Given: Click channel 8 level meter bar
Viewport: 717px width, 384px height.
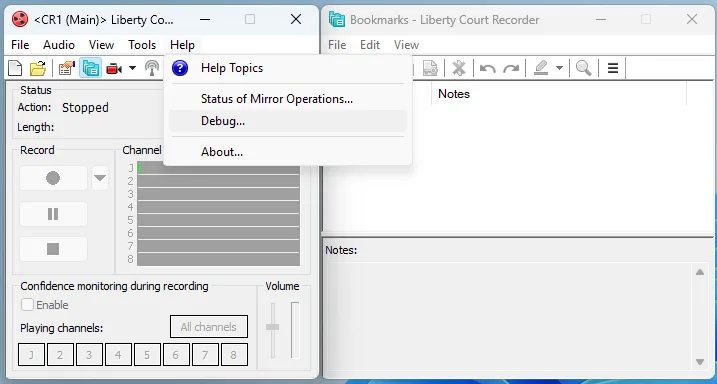Looking at the screenshot, I should [x=219, y=259].
